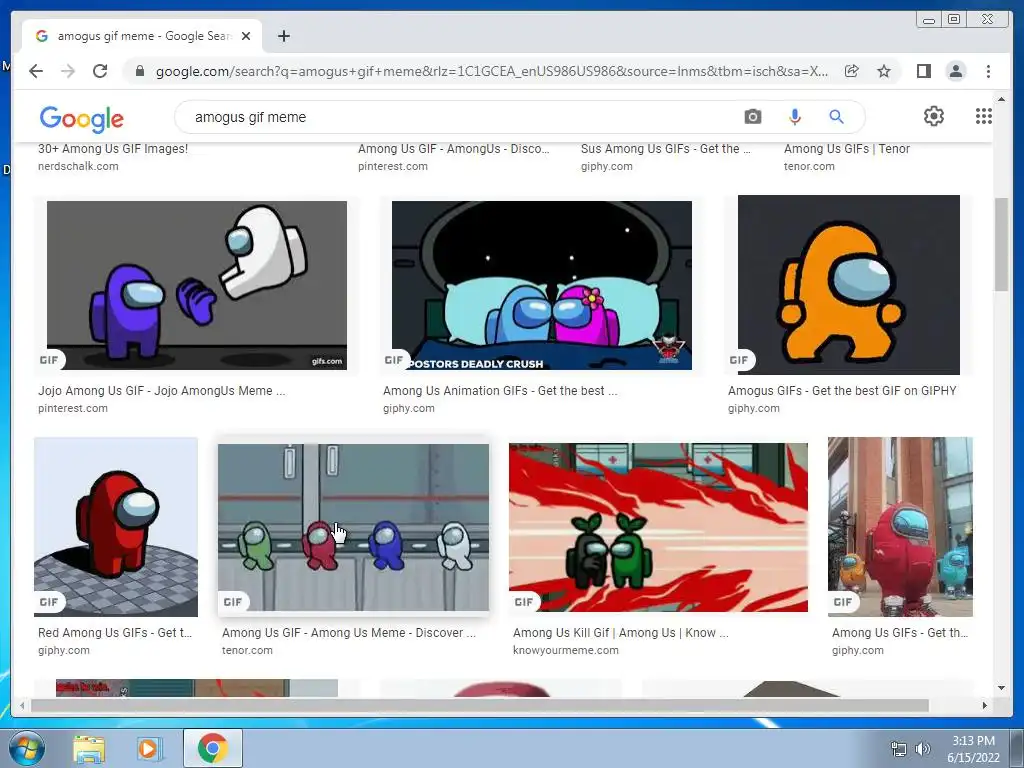Click 'Among Us Kill Gif | Among Us | Know' title

click(x=620, y=633)
